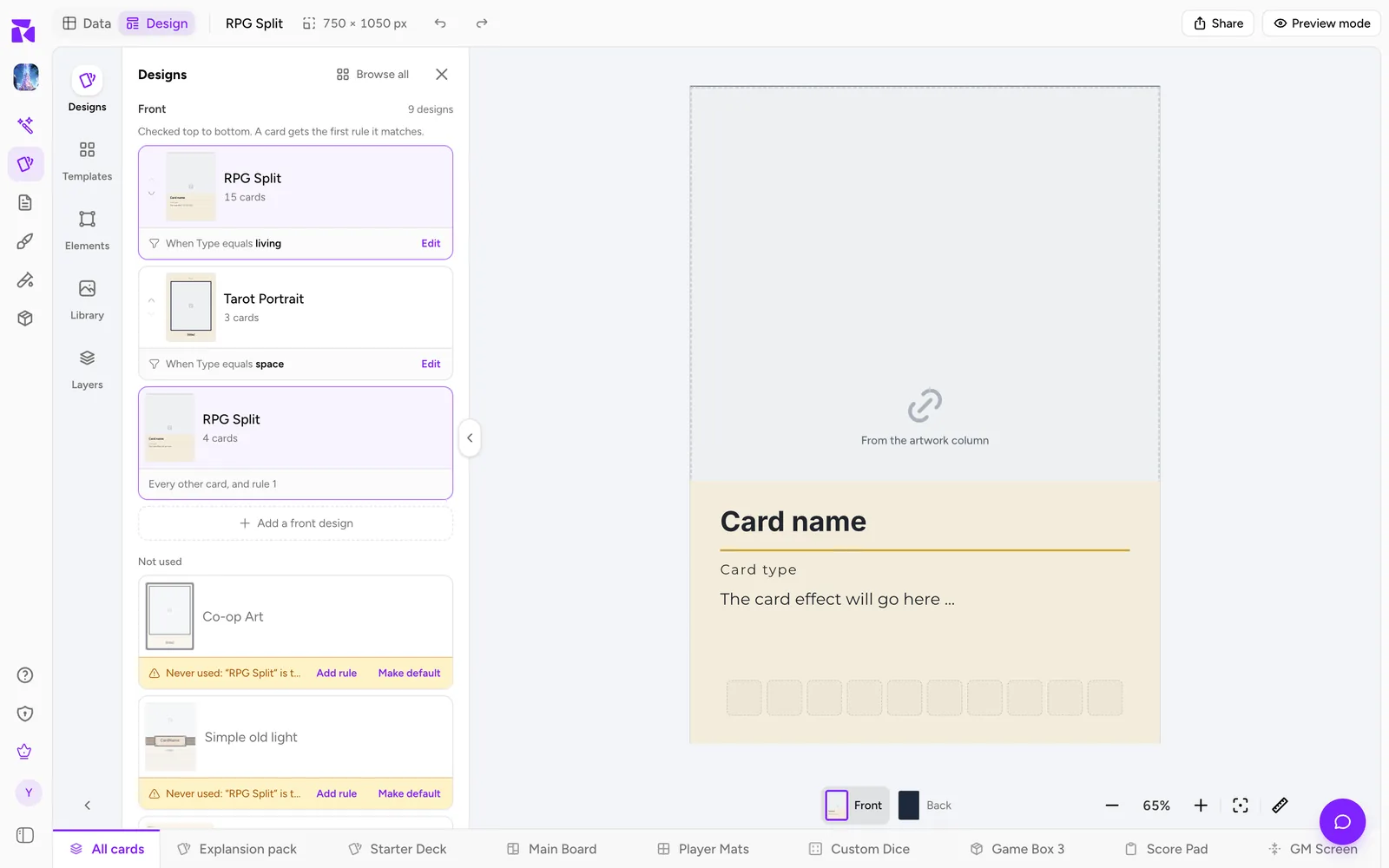Open the Elements panel
Screen dimensions: 1389x868
tap(87, 230)
